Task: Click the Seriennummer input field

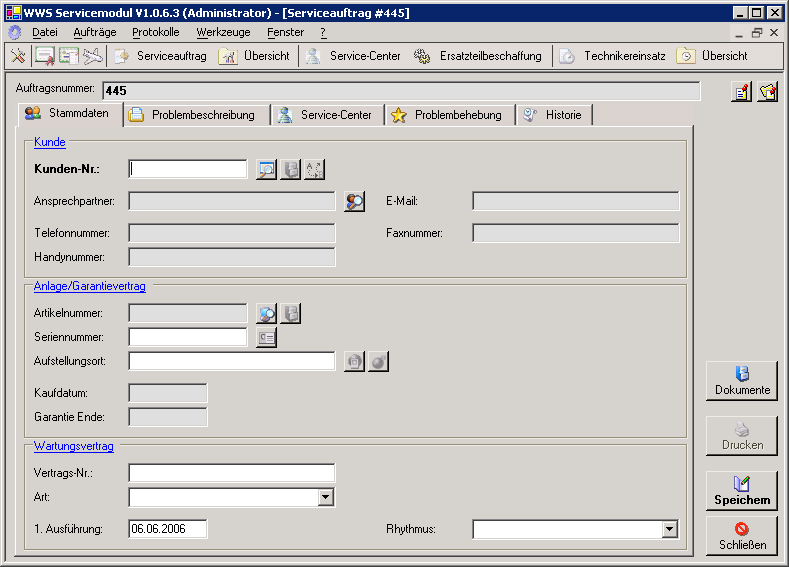Action: (x=188, y=337)
